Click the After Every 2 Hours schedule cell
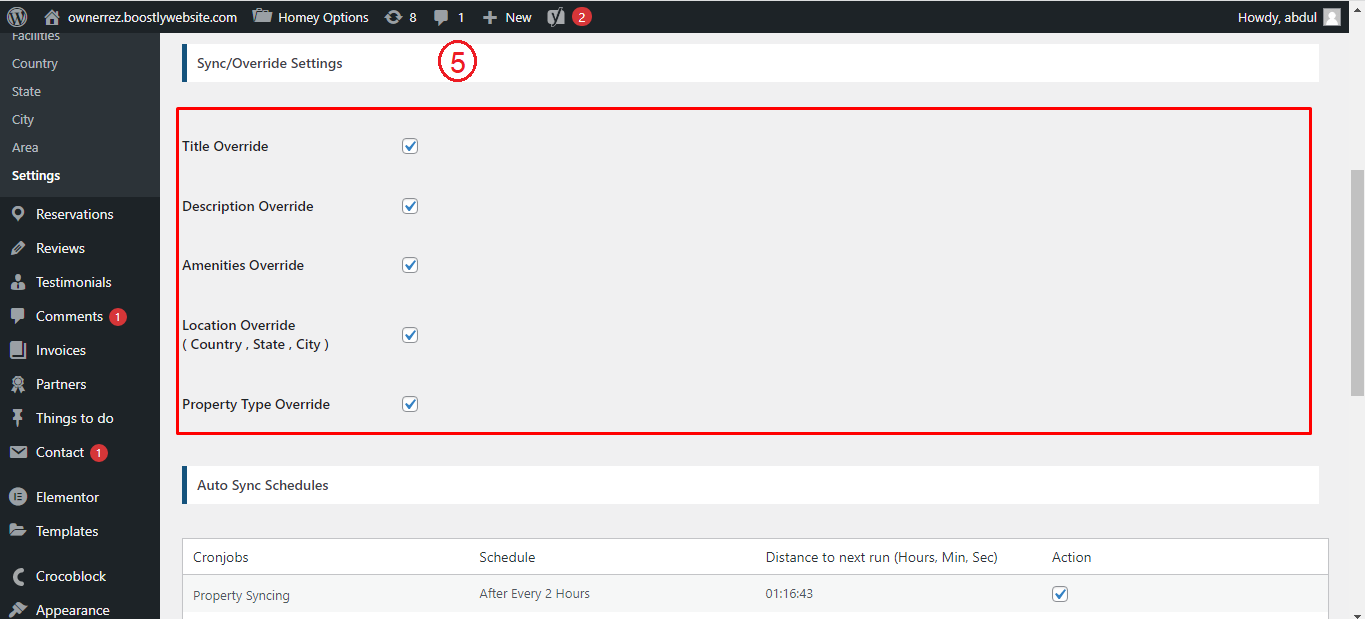The image size is (1365, 619). pos(534,594)
